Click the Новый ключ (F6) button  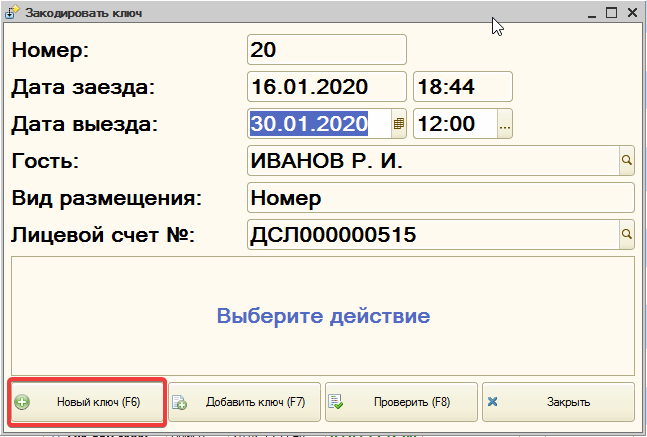pyautogui.click(x=87, y=402)
